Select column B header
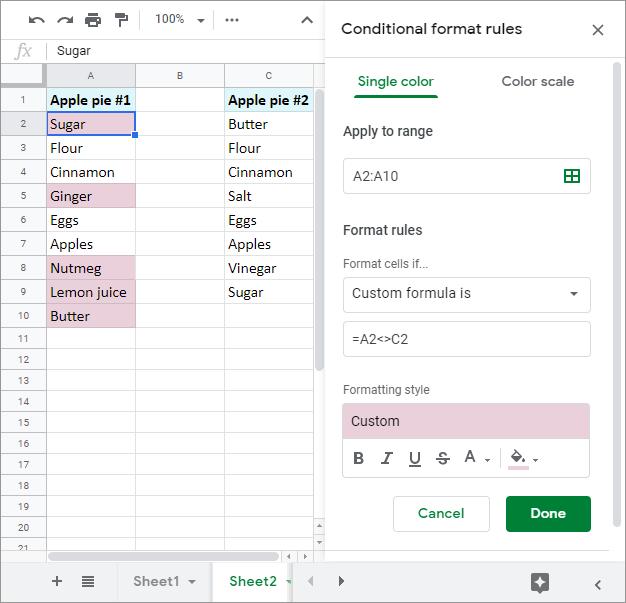Screen dimensions: 626x603 tap(180, 75)
